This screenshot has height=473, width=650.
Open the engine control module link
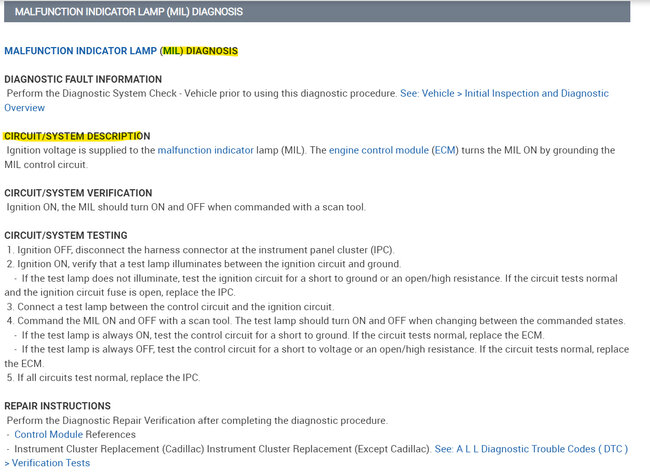pos(378,150)
